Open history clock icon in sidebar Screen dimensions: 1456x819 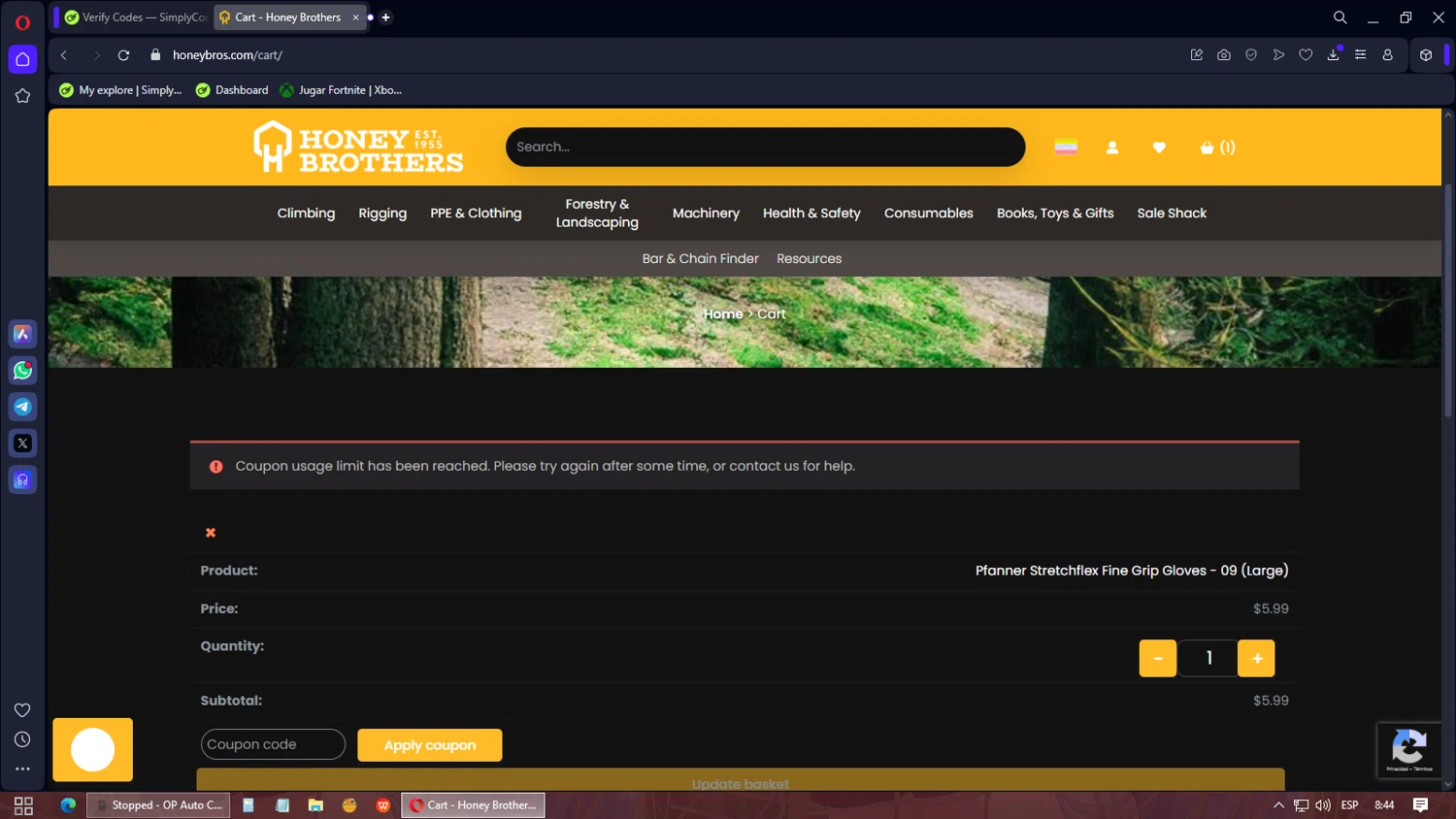point(22,739)
